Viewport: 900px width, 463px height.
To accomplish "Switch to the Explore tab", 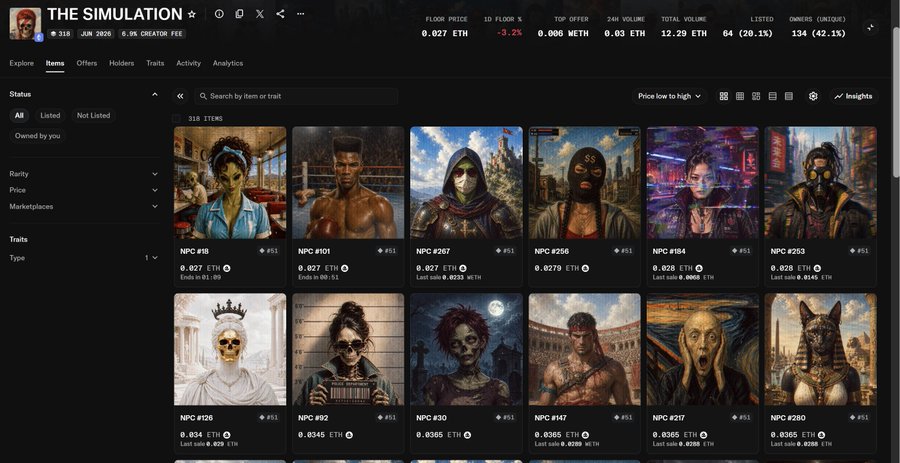I will click(22, 63).
